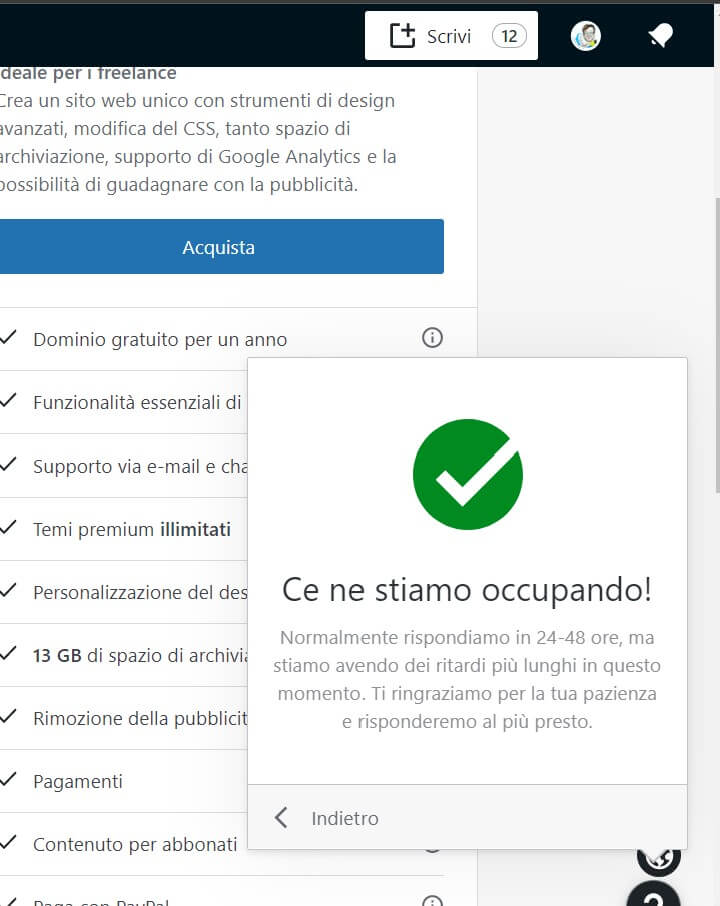Click the checkmark beside Temi premium illimitati

(x=8, y=528)
